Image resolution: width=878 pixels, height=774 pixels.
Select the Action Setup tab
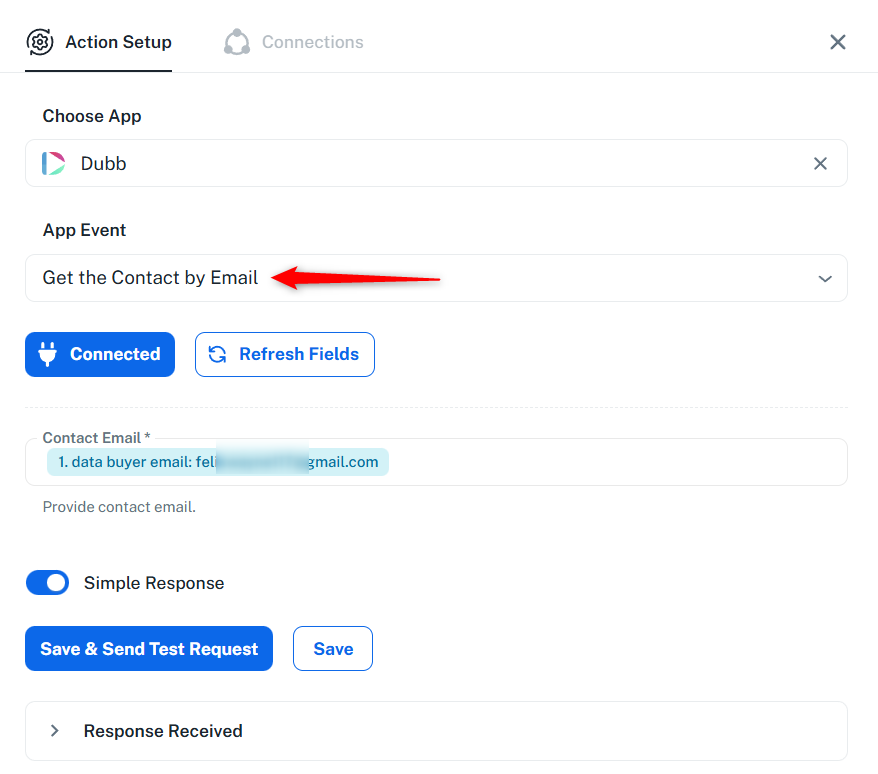point(118,42)
